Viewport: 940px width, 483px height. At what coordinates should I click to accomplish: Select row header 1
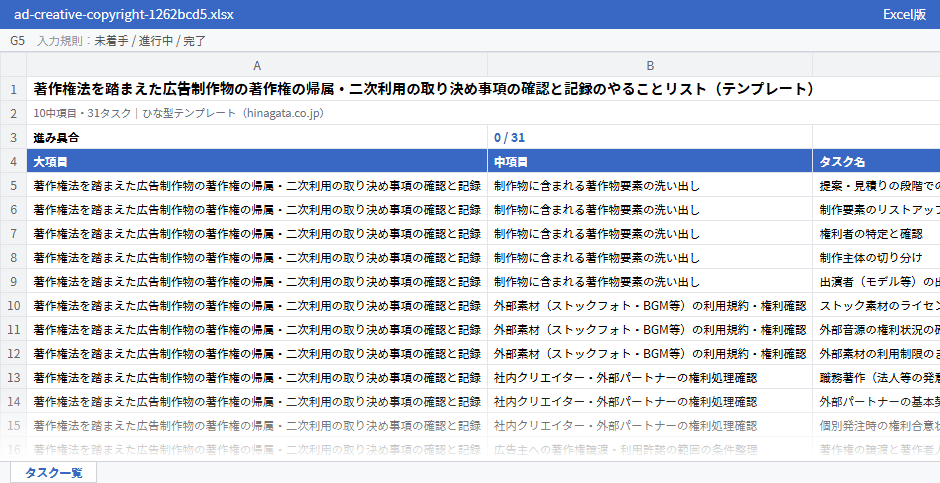click(x=13, y=89)
